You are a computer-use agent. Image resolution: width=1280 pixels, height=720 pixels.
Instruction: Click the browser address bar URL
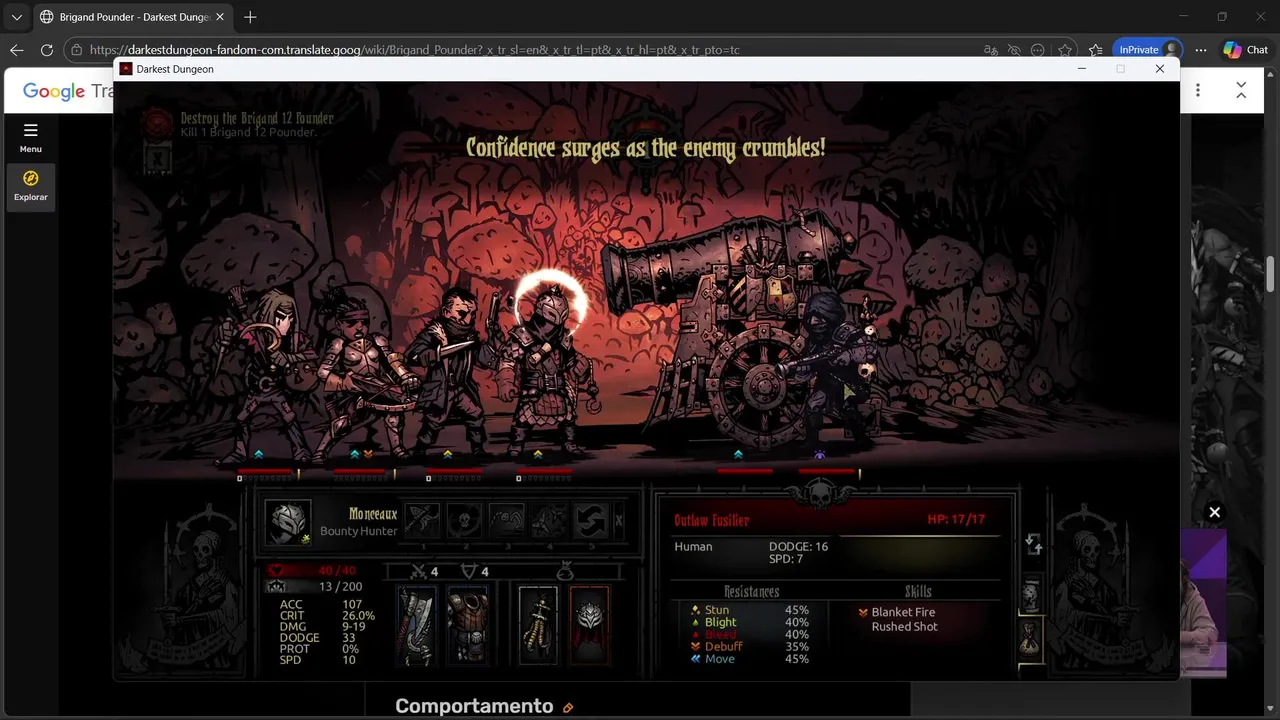415,50
